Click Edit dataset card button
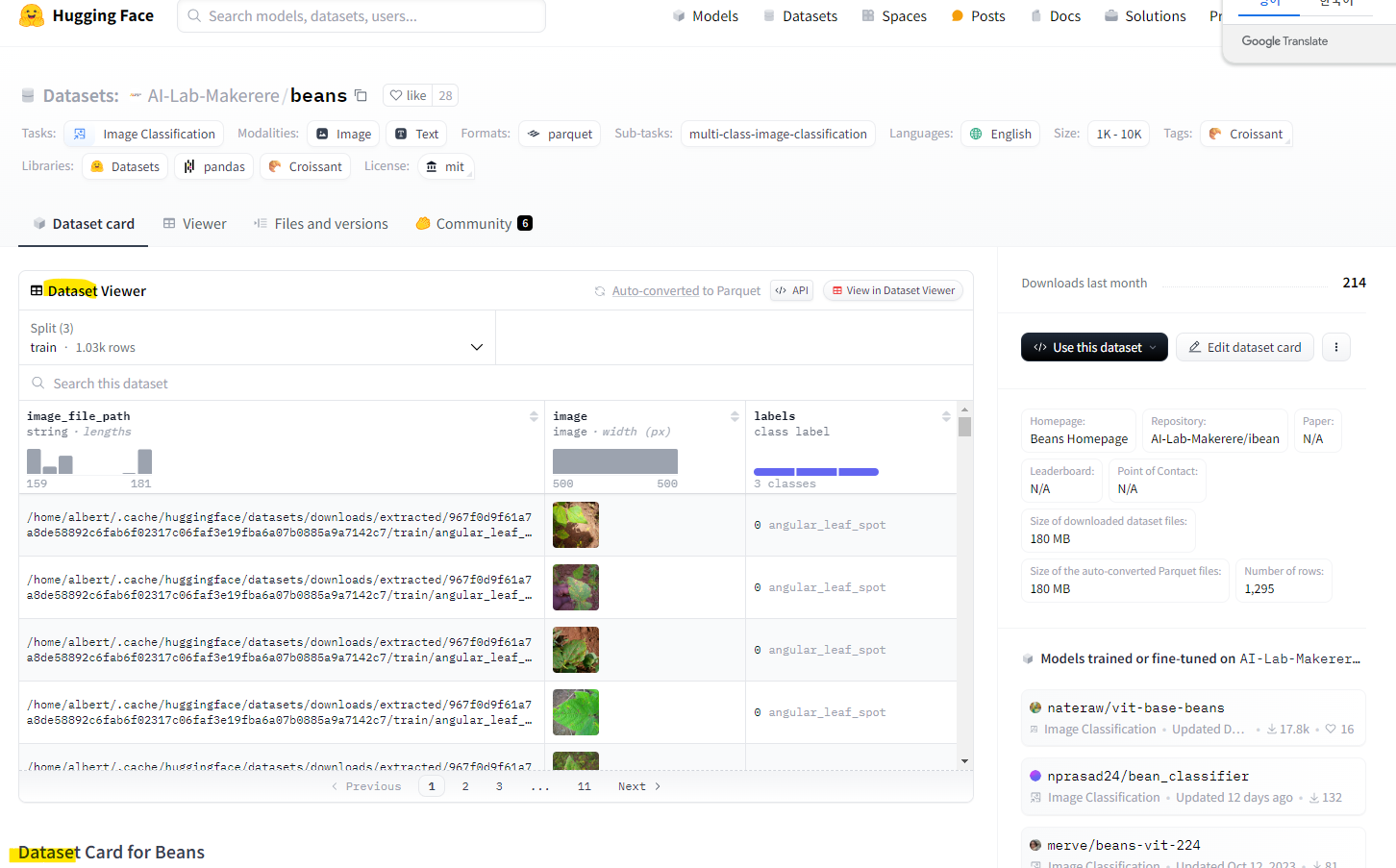 (x=1245, y=347)
